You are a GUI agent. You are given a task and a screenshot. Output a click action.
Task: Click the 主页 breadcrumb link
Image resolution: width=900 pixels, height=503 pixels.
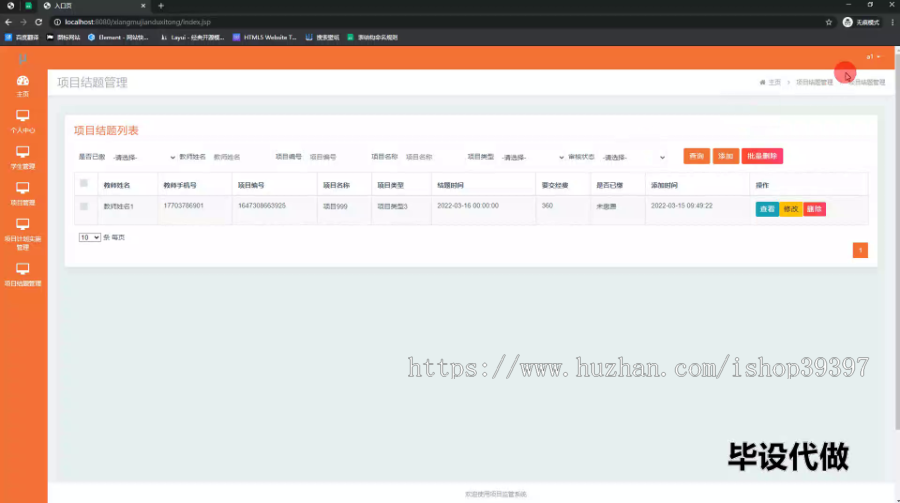[774, 82]
